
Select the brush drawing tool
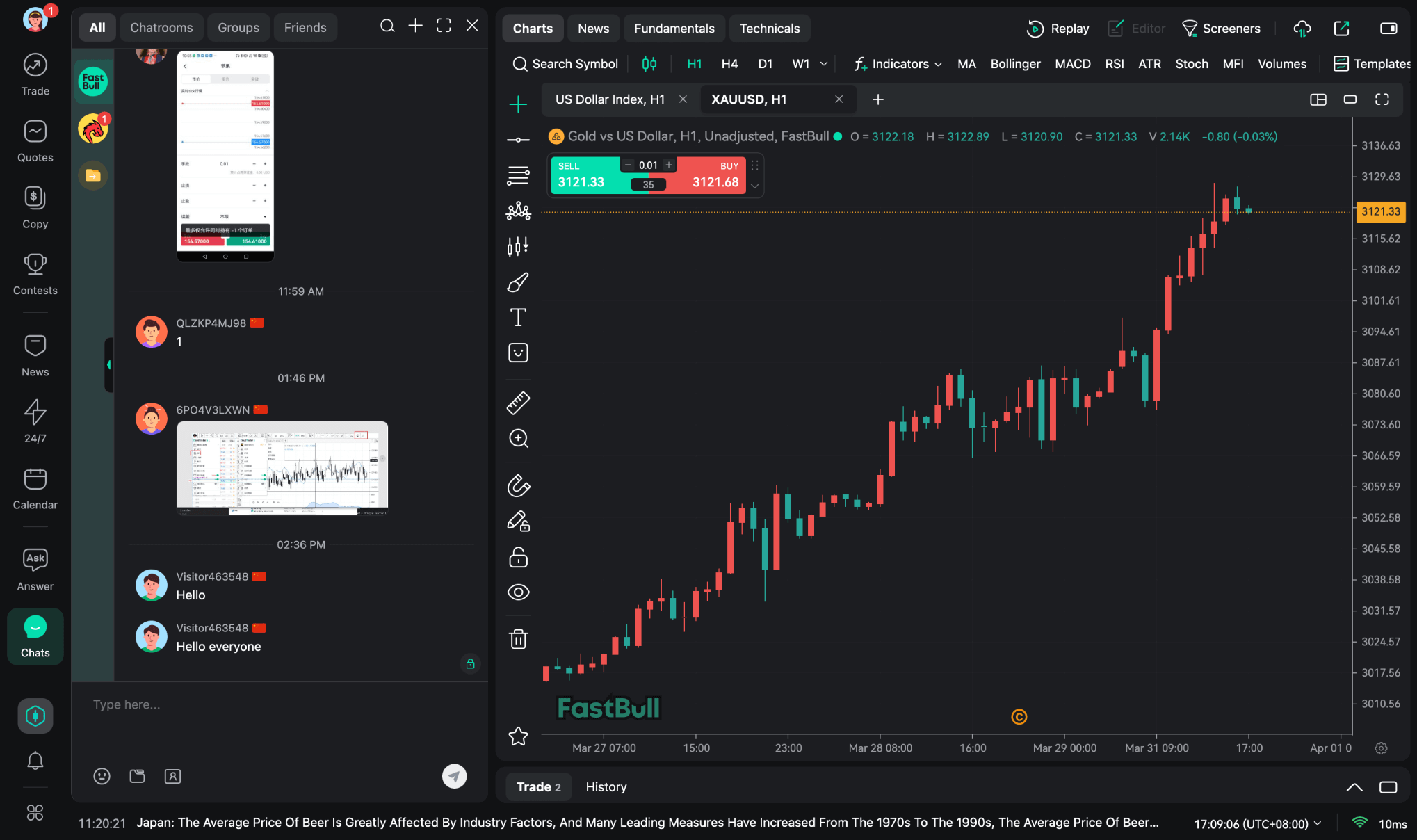click(x=518, y=282)
